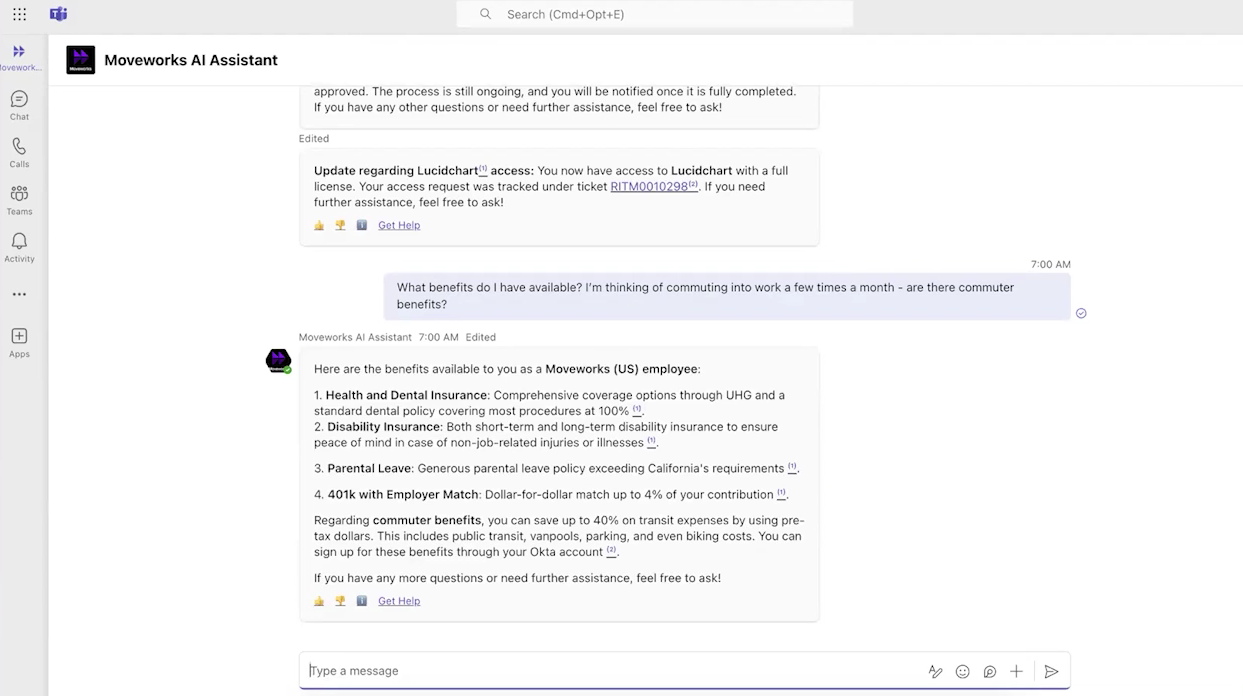Open the Chat section in sidebar
Image resolution: width=1243 pixels, height=696 pixels.
[x=19, y=104]
